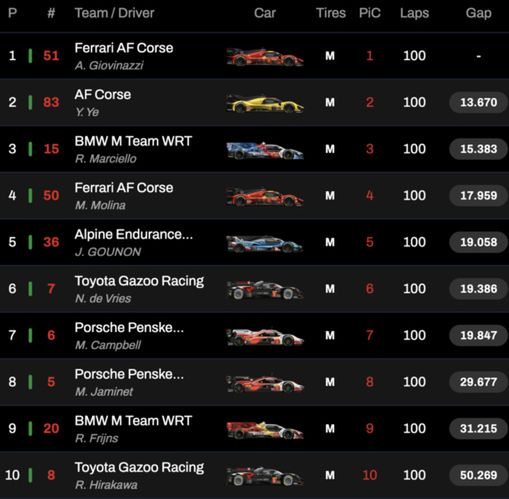509x499 pixels.
Task: Click N. de Vries' Toyota car image
Action: click(265, 290)
